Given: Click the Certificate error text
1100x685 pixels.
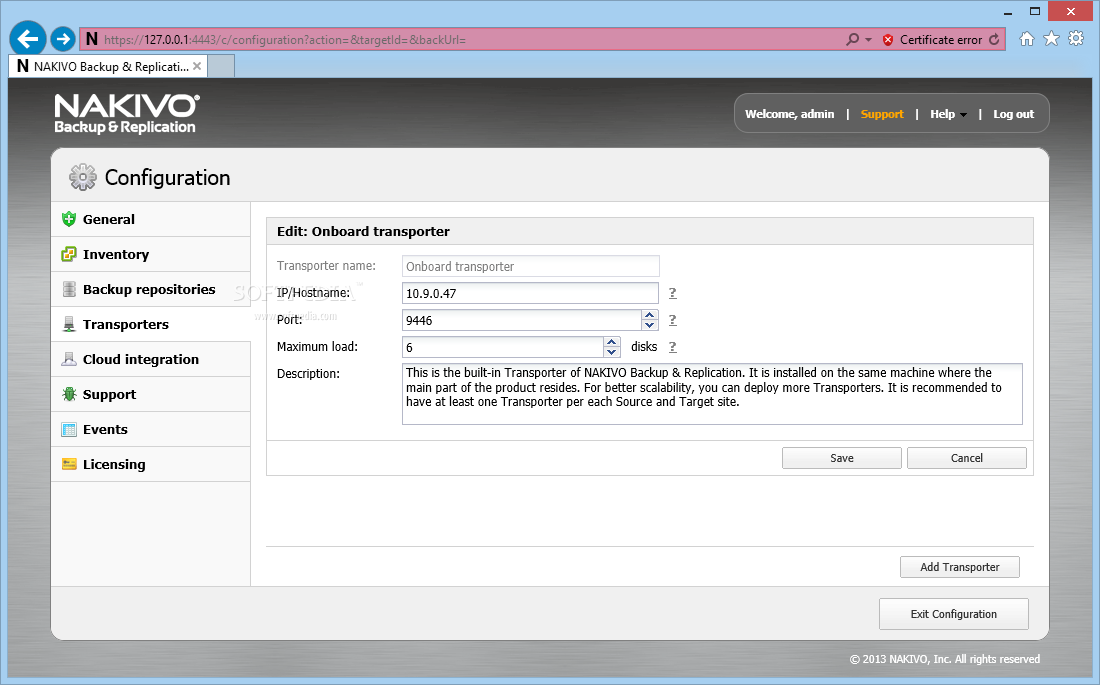Looking at the screenshot, I should coord(941,40).
